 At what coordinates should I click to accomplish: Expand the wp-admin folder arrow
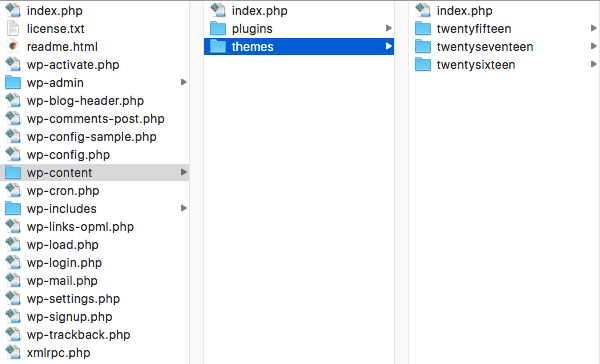coord(184,82)
